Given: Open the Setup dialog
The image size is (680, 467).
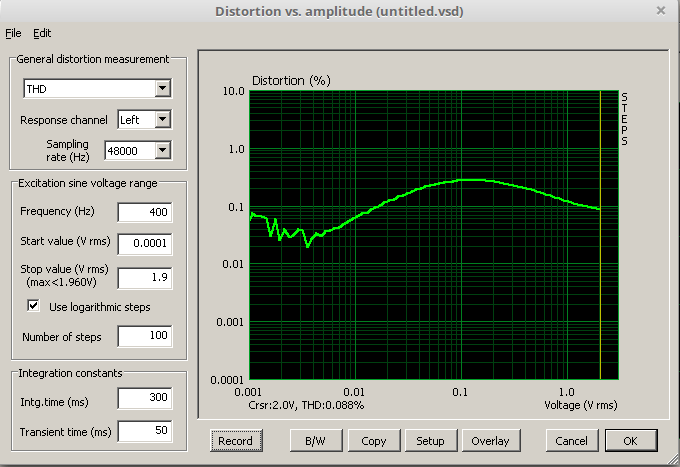Looking at the screenshot, I should click(x=430, y=441).
